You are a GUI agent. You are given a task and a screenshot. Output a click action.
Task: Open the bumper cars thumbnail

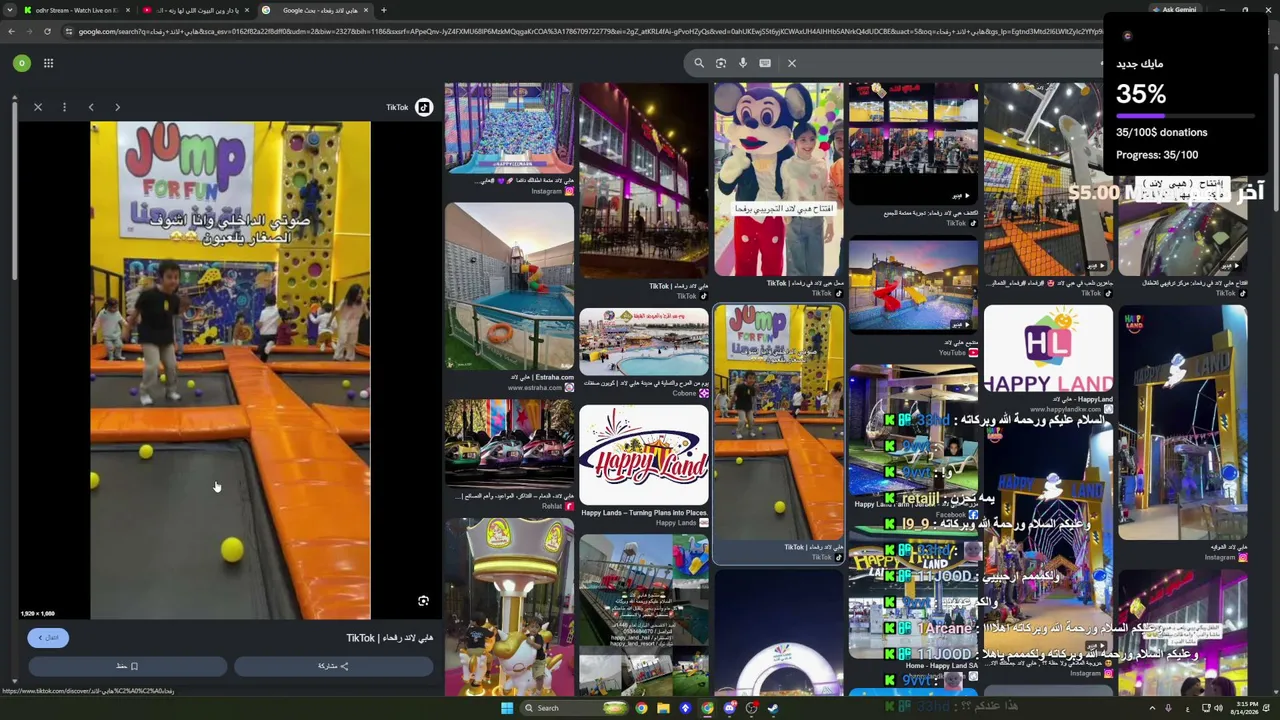click(x=509, y=445)
